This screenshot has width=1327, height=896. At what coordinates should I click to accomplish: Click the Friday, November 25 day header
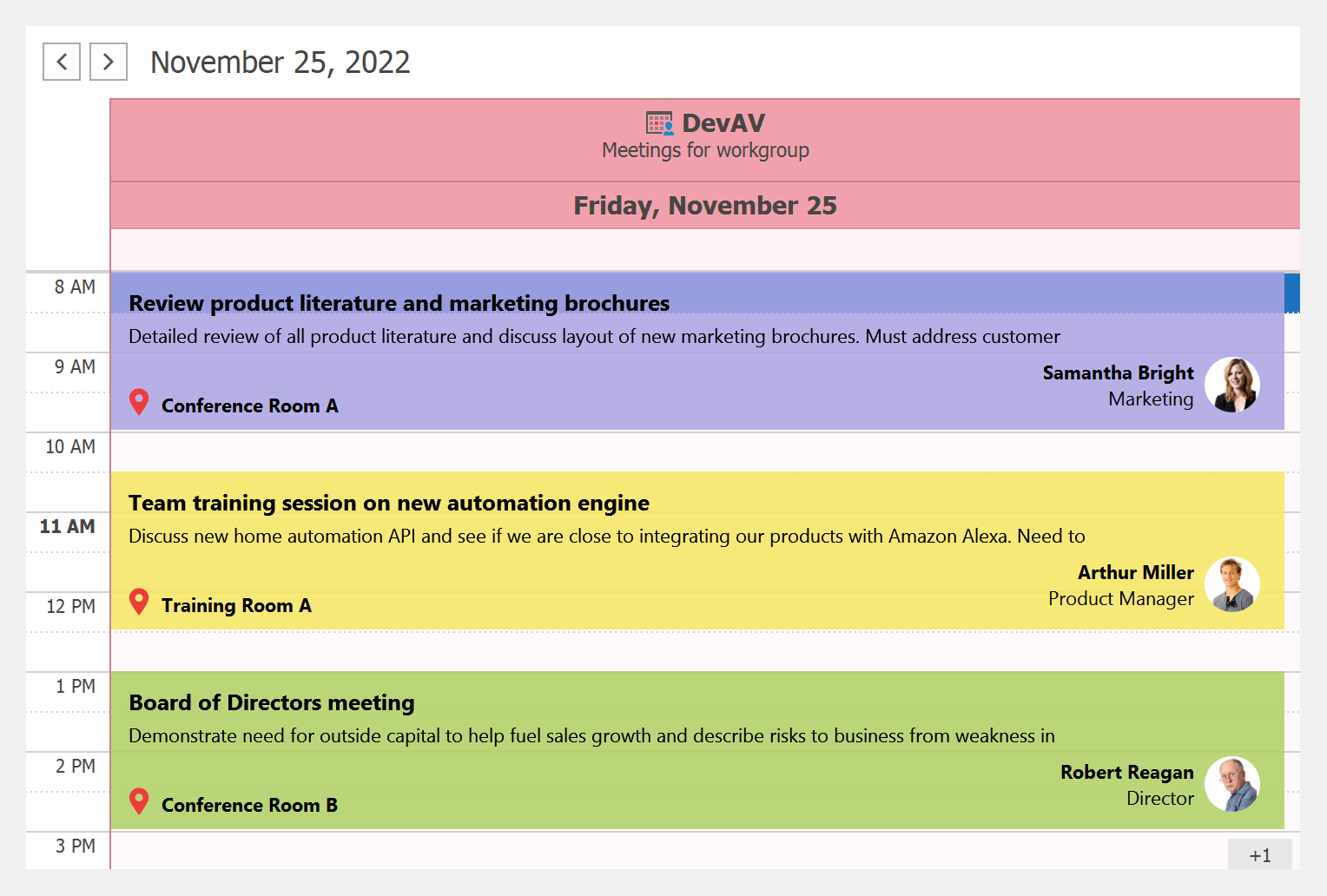tap(705, 205)
